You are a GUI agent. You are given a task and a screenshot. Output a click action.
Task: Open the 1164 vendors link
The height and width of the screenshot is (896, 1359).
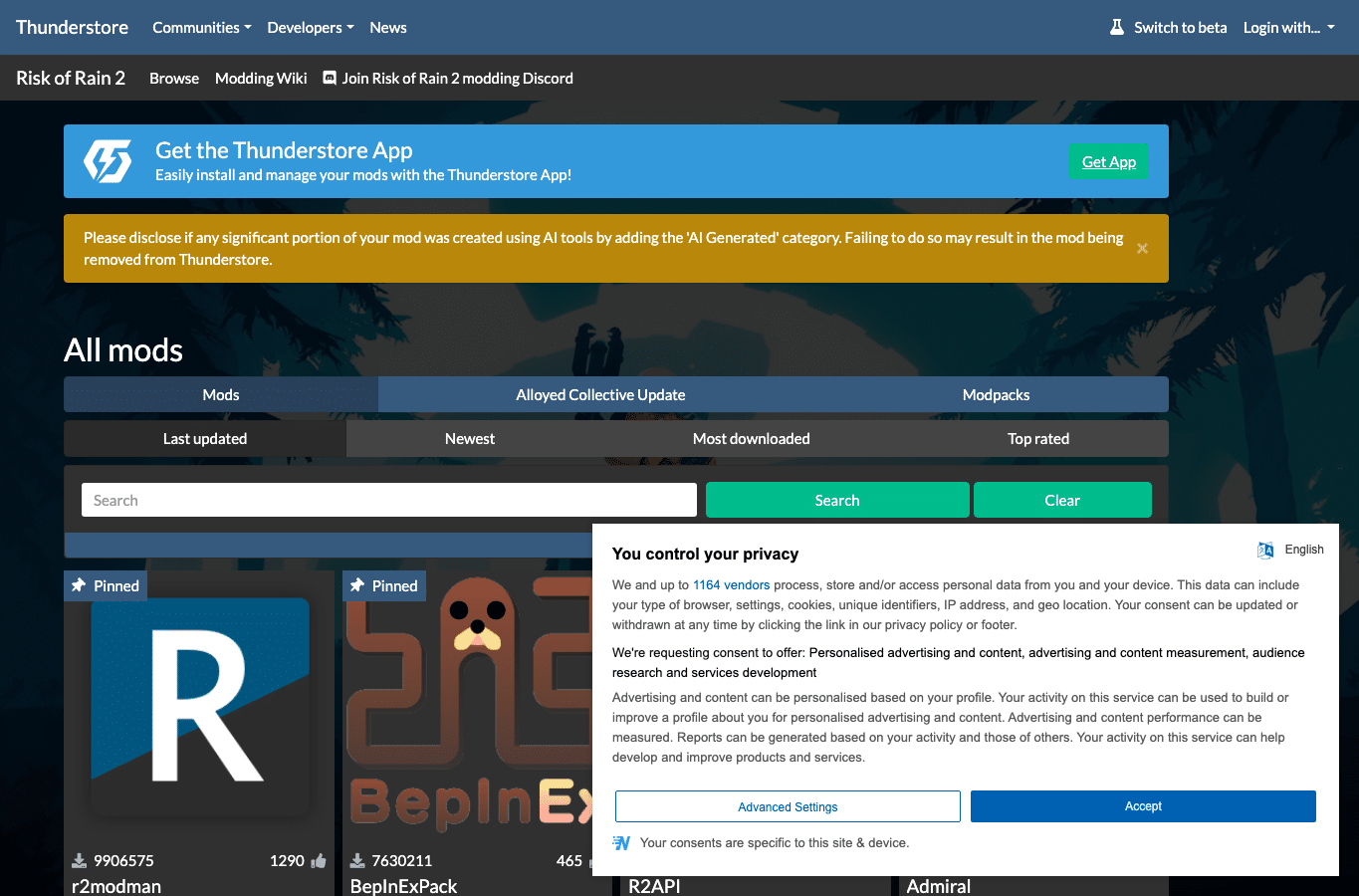(731, 585)
